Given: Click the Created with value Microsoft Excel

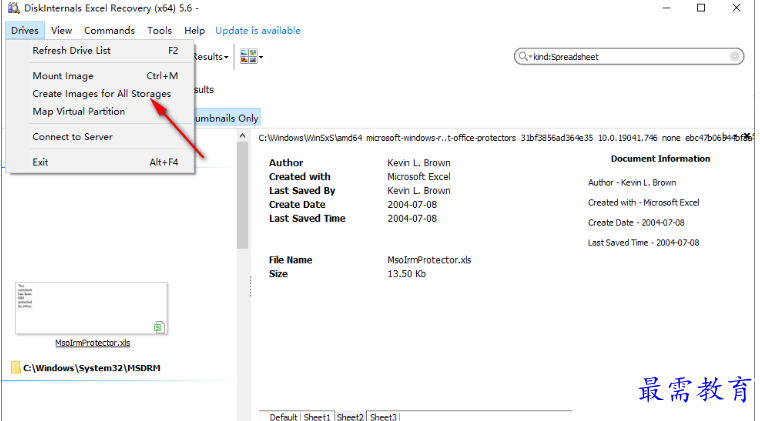Looking at the screenshot, I should [419, 177].
